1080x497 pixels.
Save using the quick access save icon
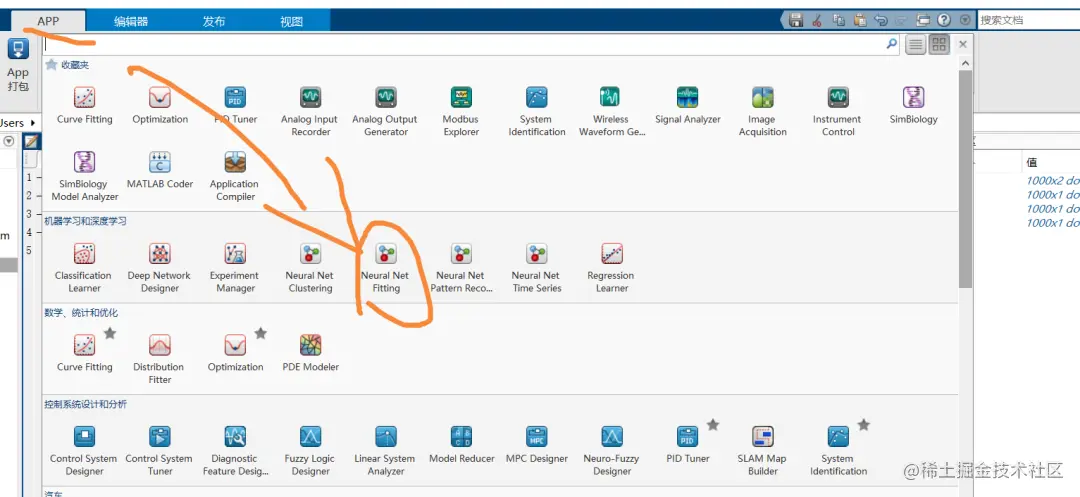796,21
